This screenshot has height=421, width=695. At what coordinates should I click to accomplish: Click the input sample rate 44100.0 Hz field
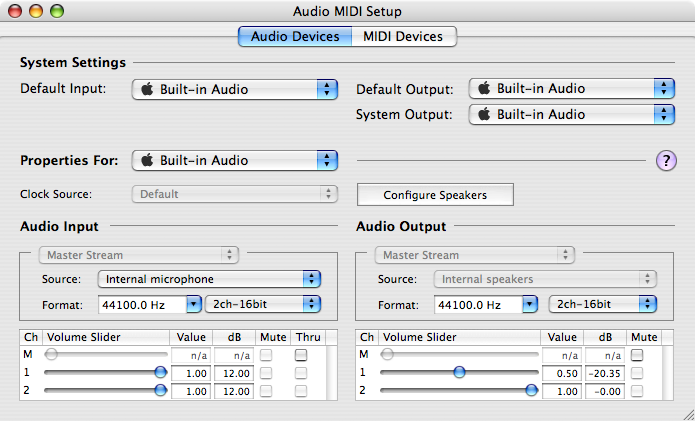click(142, 305)
